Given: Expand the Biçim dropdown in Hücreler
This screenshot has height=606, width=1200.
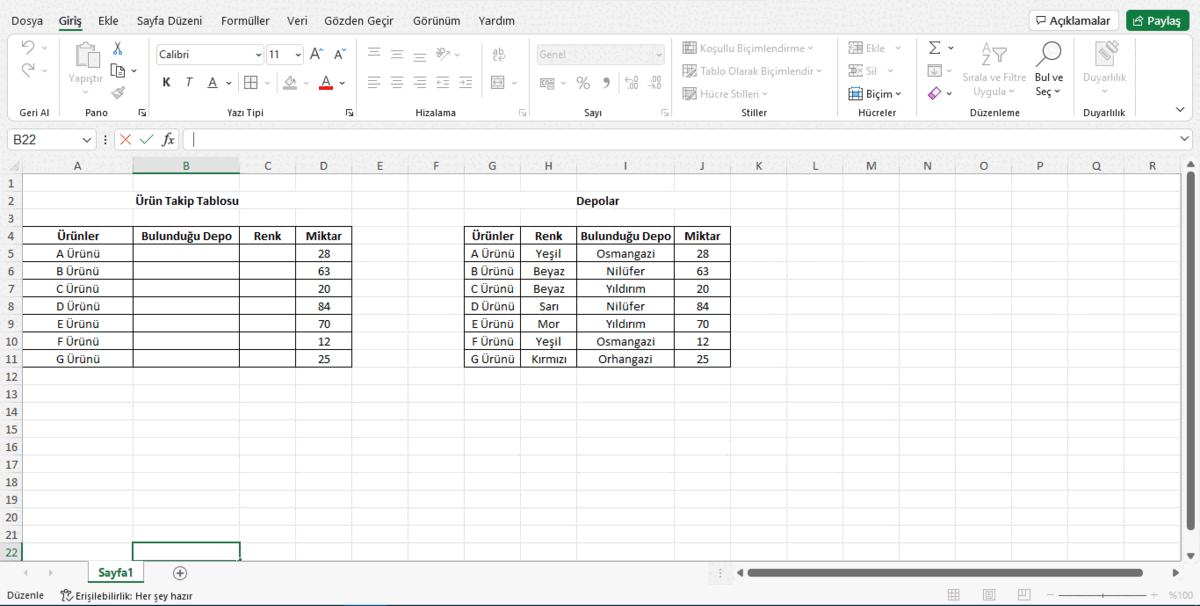Looking at the screenshot, I should point(875,94).
